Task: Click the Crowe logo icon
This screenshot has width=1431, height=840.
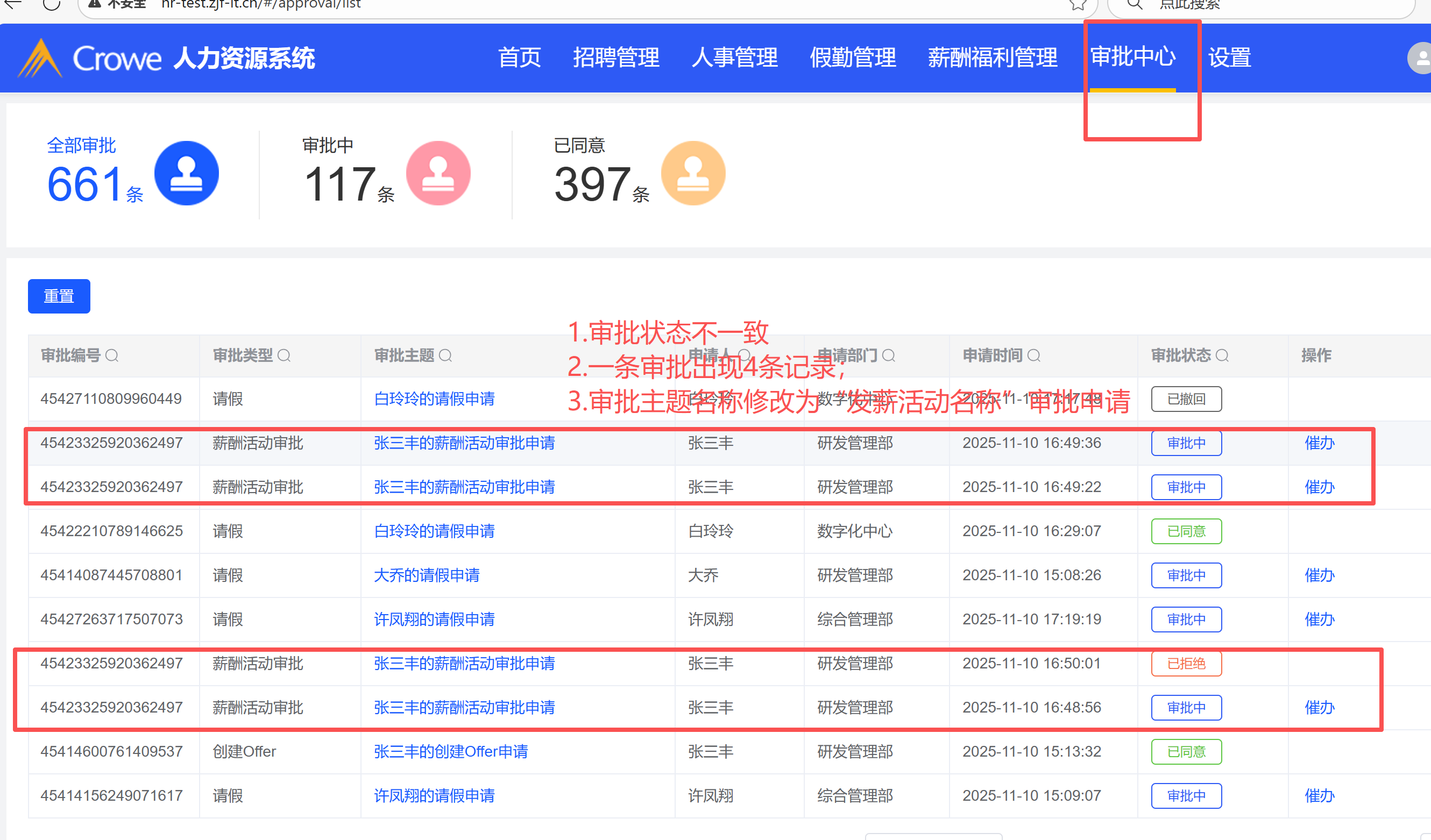Action: [40, 58]
